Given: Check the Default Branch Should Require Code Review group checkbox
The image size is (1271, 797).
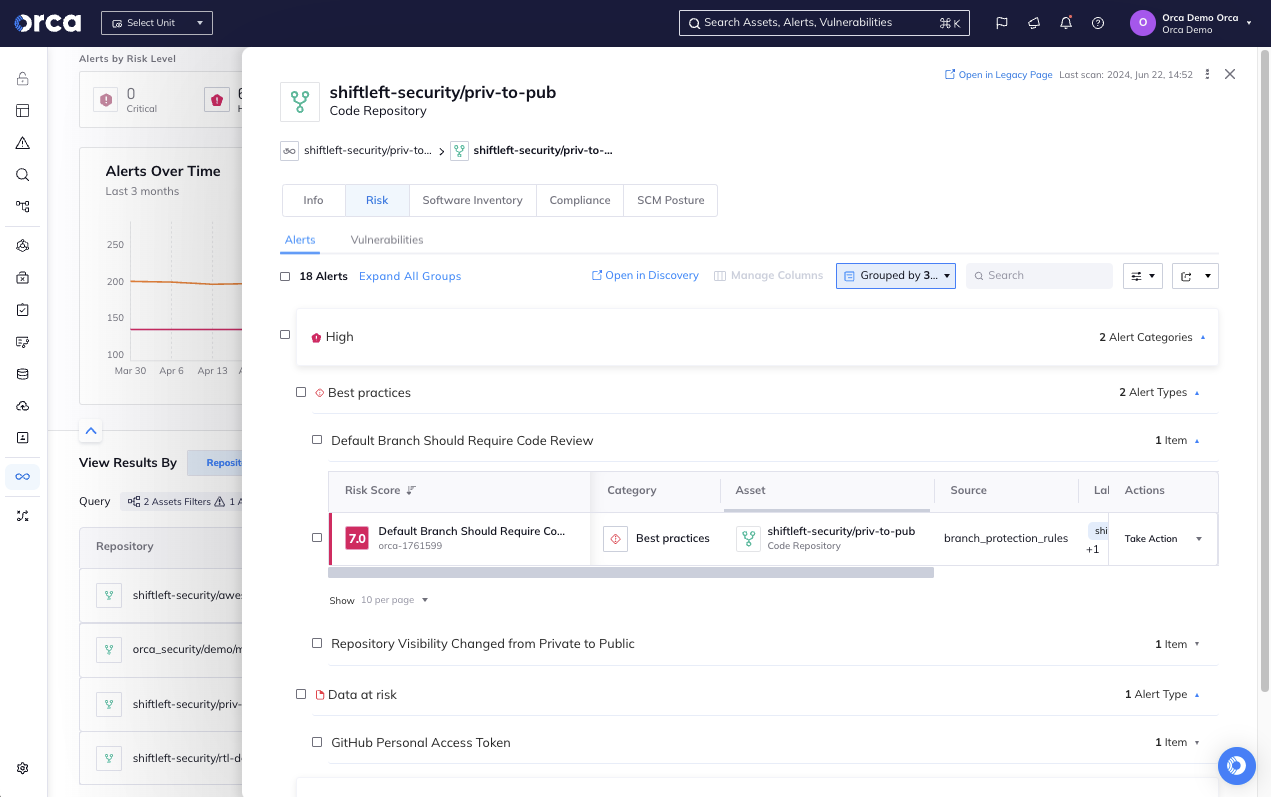Looking at the screenshot, I should tap(317, 440).
